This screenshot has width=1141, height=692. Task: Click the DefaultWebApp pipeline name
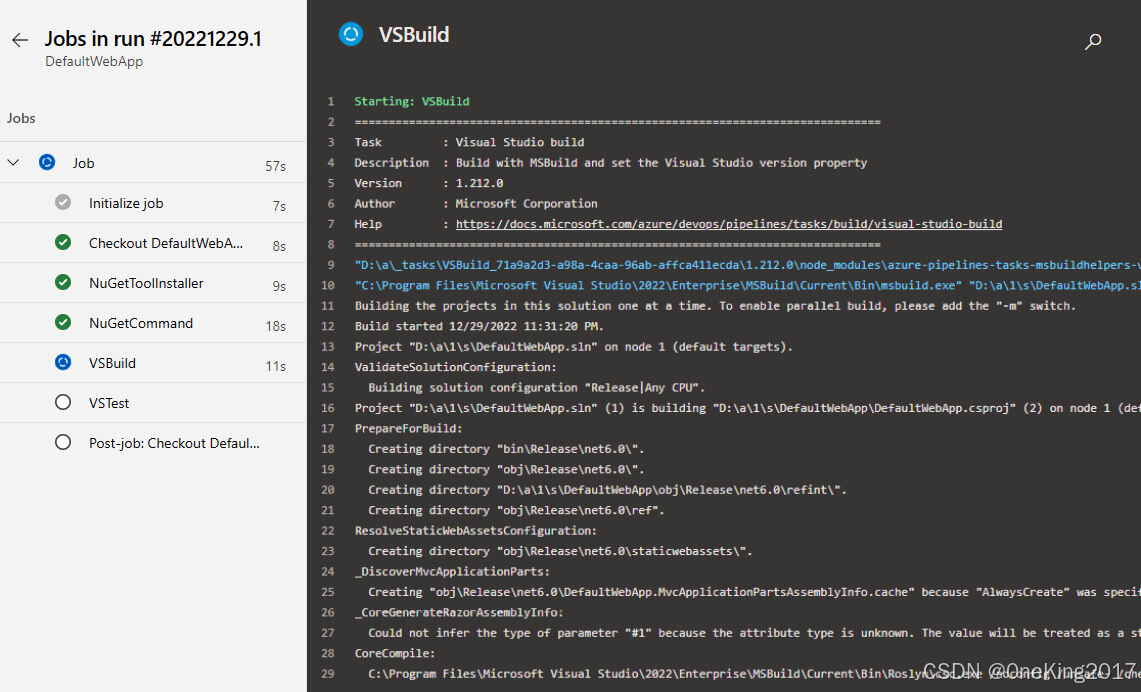tap(94, 62)
